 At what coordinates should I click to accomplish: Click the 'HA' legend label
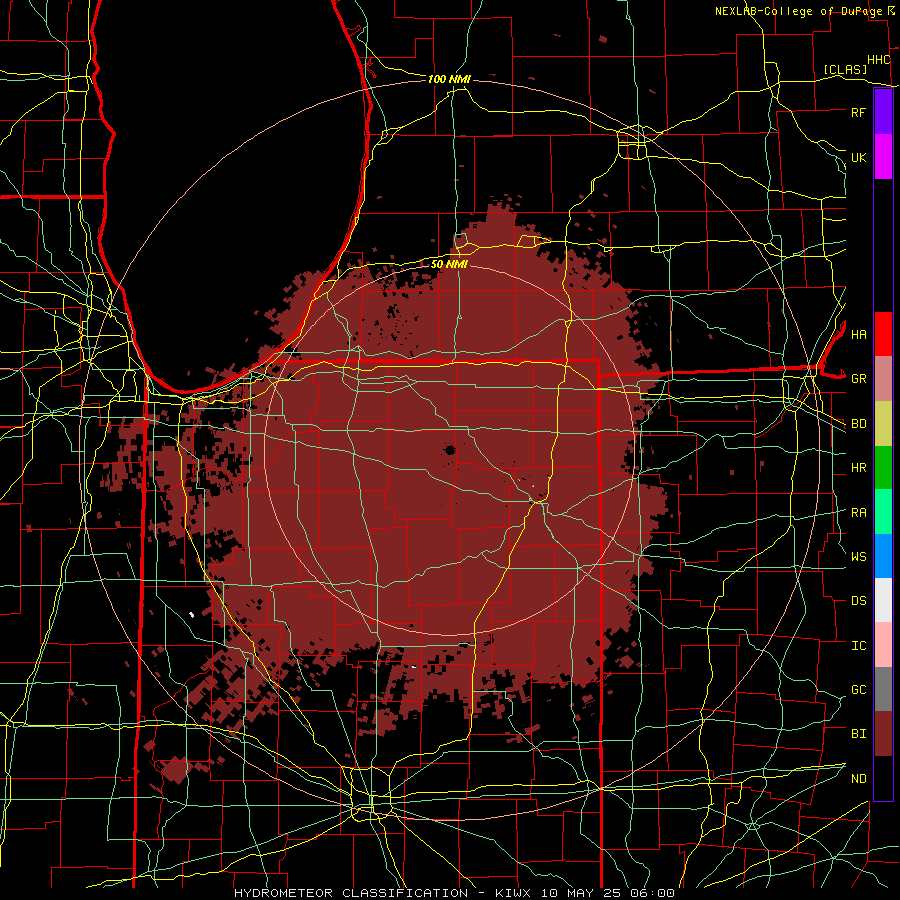tap(858, 334)
